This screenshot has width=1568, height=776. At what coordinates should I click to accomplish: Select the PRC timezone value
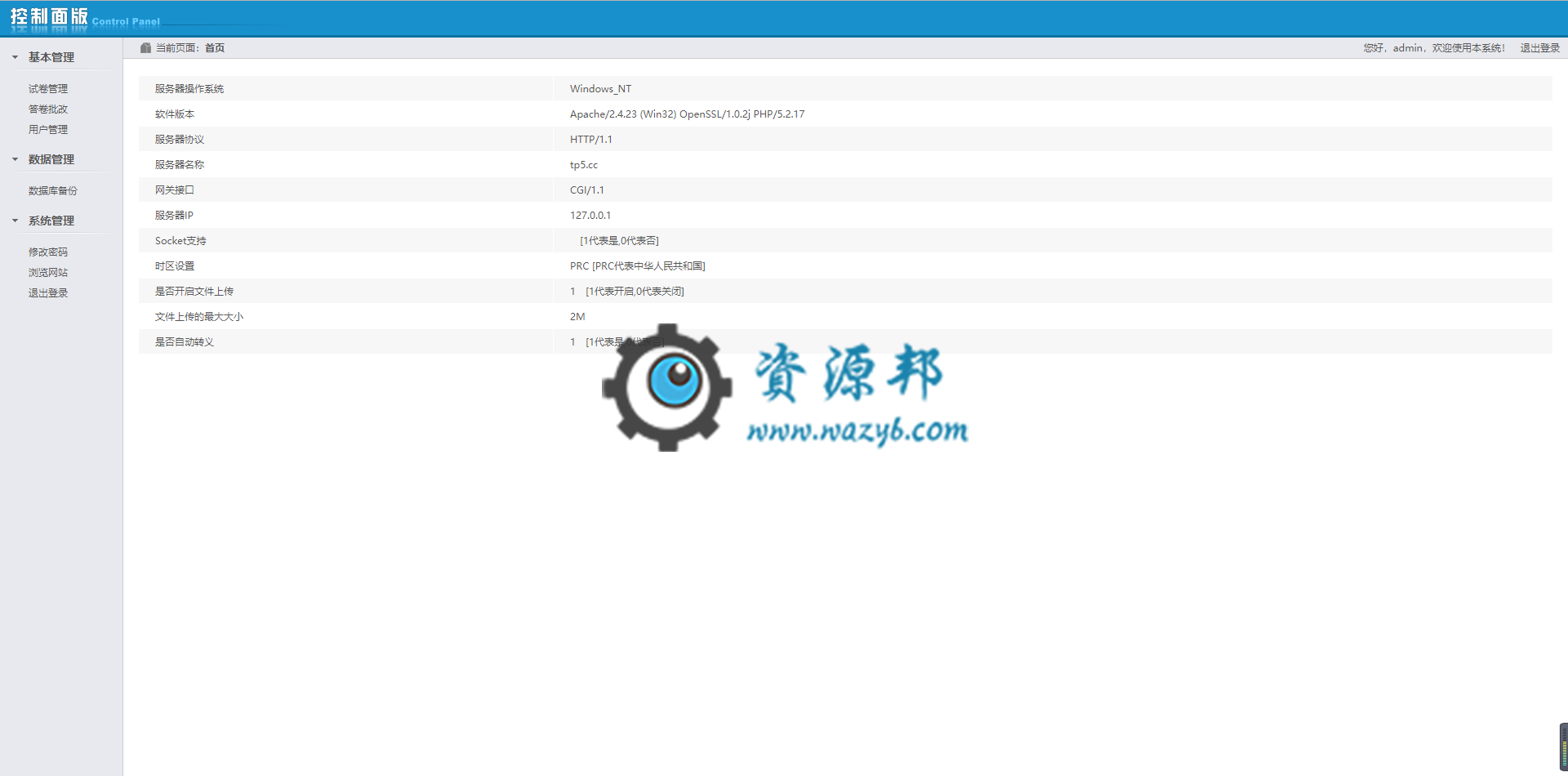[x=638, y=266]
